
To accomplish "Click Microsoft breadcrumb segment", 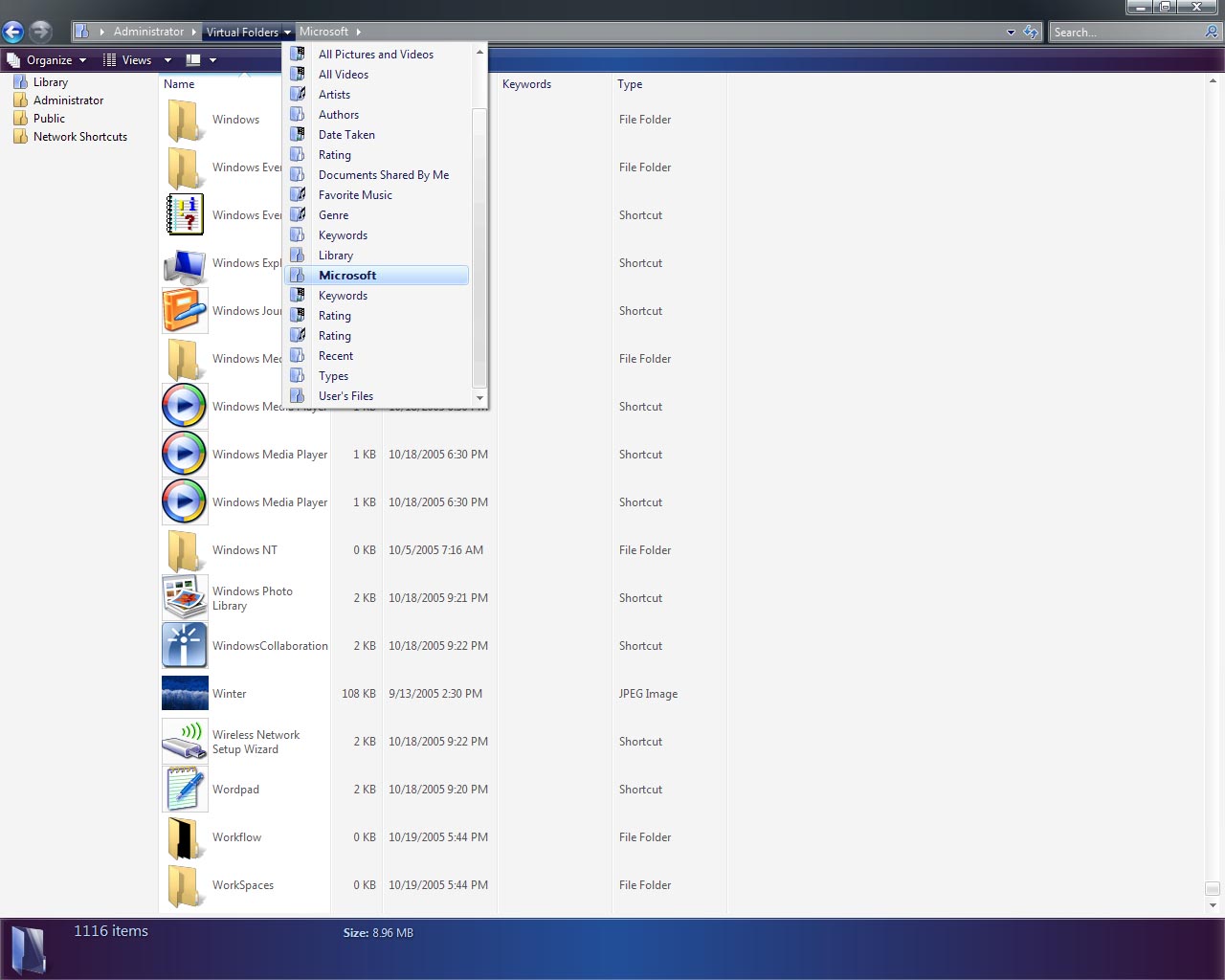I will coord(323,32).
